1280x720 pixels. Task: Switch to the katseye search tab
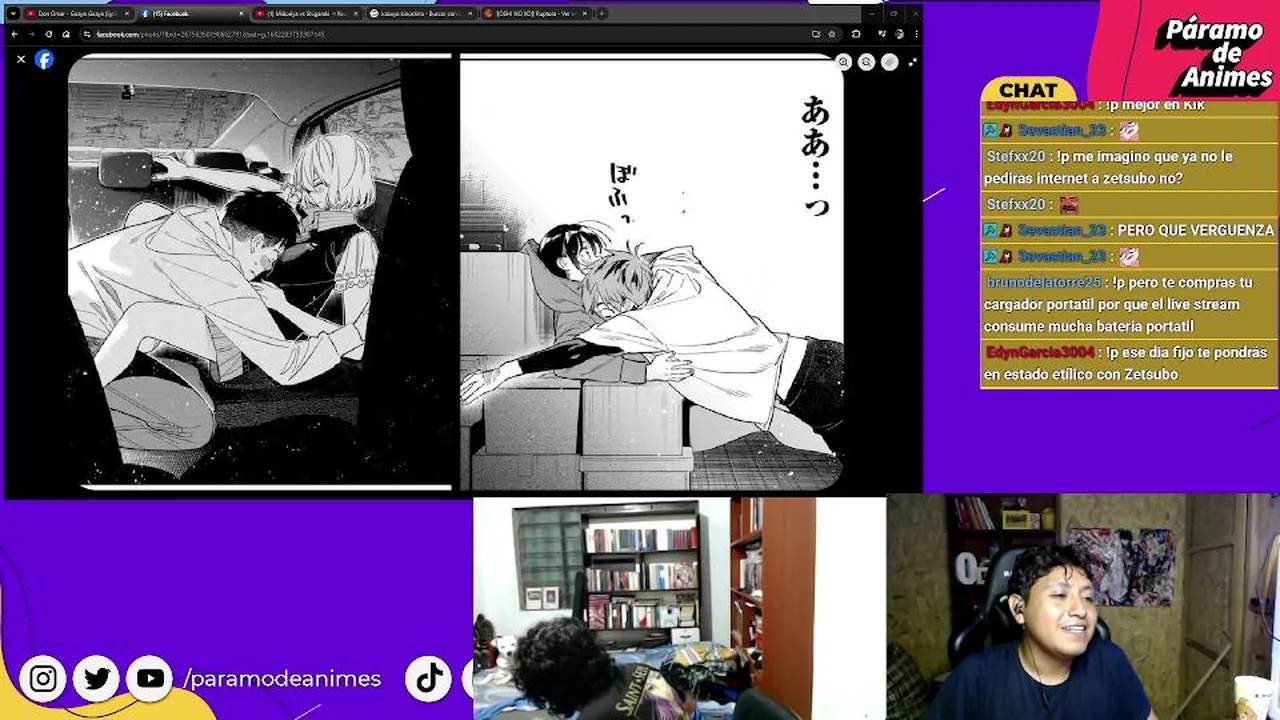420,14
